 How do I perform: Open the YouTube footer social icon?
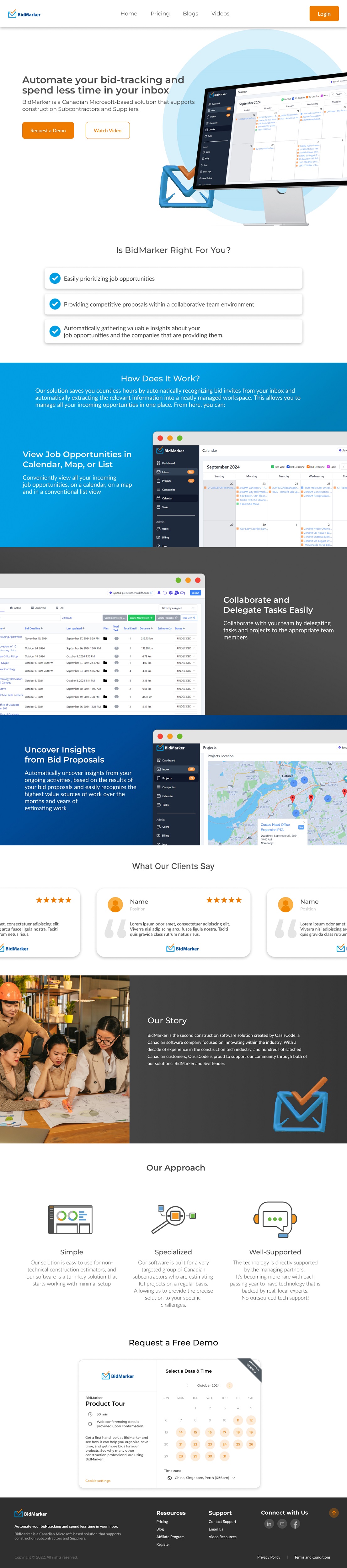[282, 1523]
